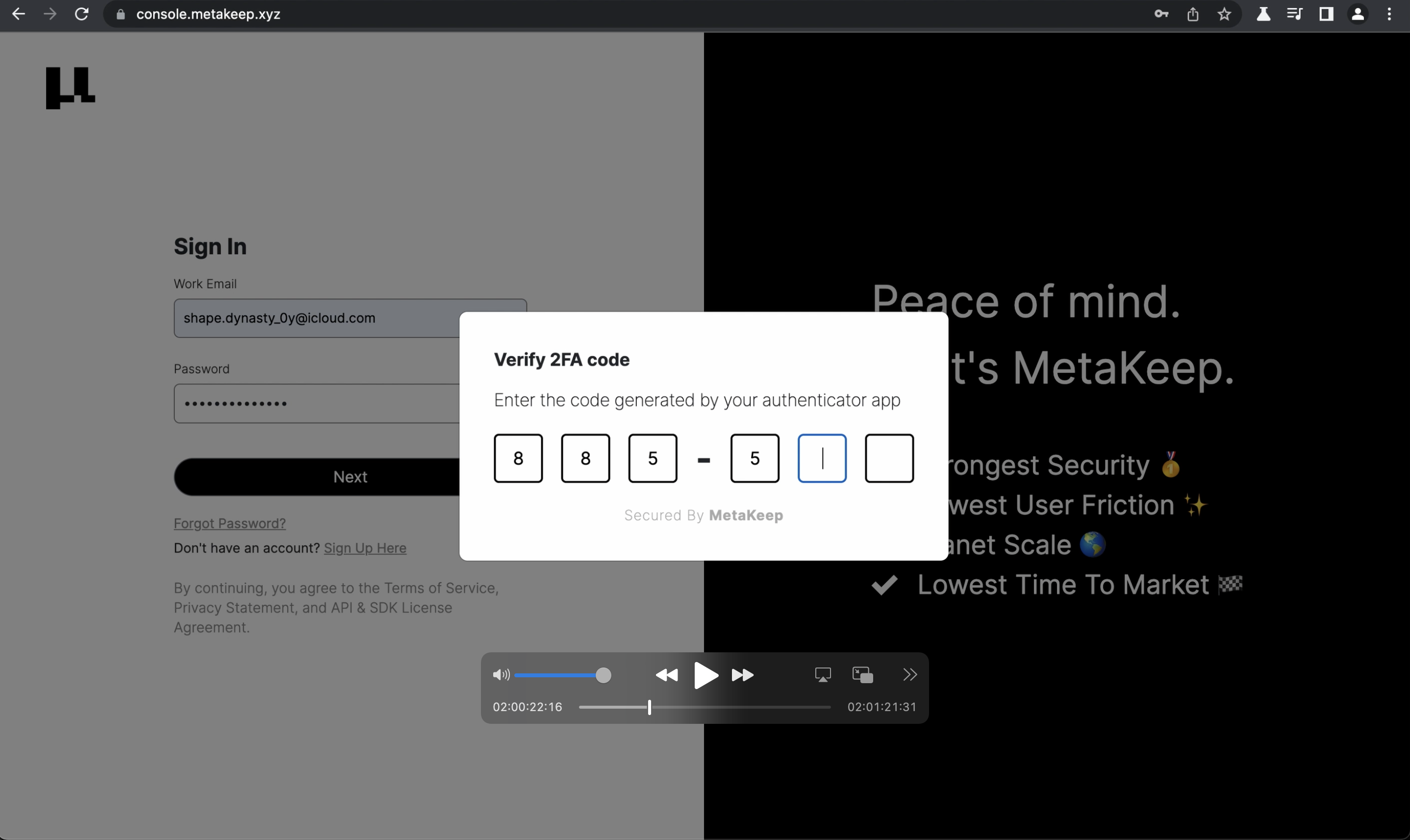Click the browser forward arrow
1410x840 pixels.
(x=50, y=14)
